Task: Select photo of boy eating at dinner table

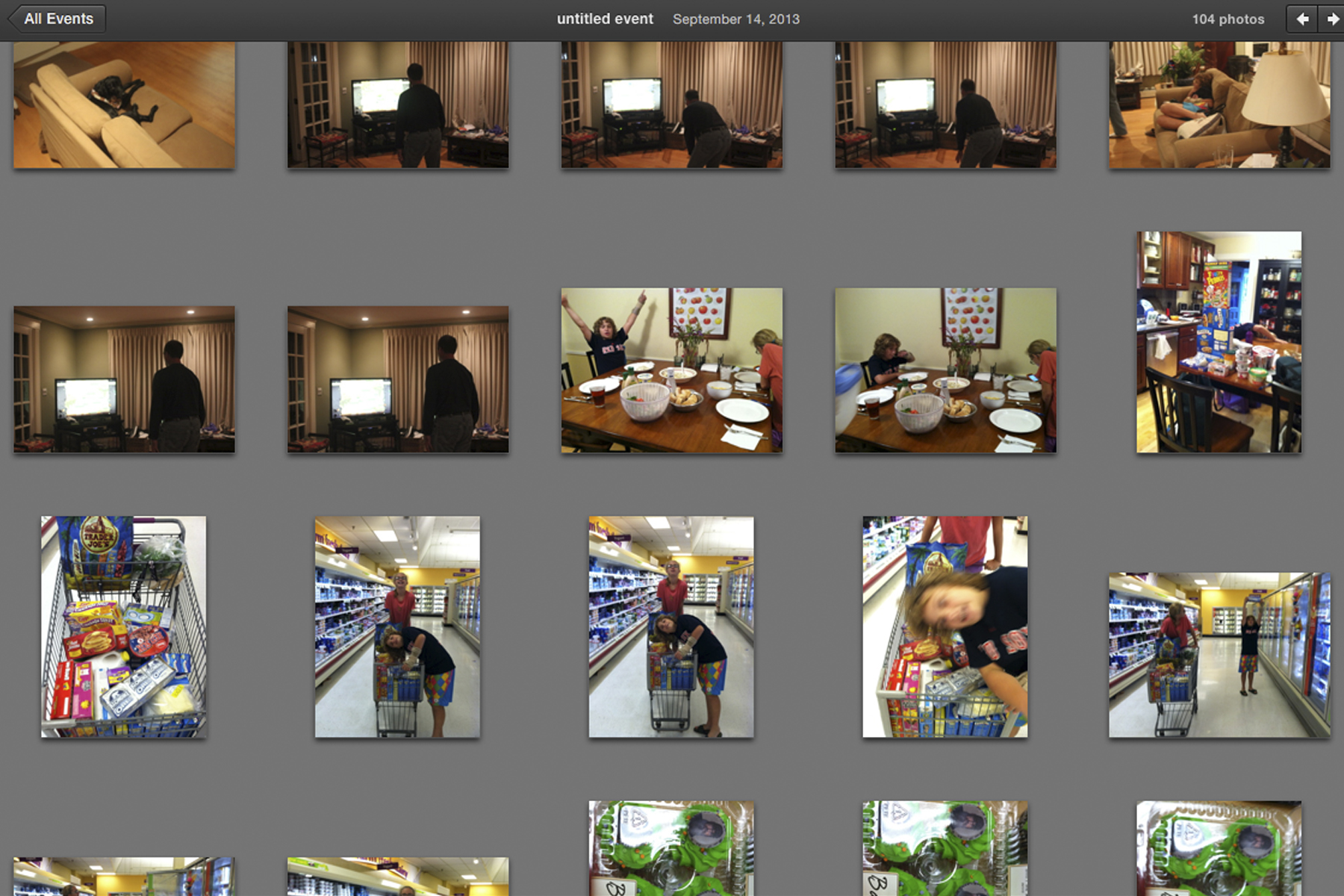Action: (x=945, y=370)
